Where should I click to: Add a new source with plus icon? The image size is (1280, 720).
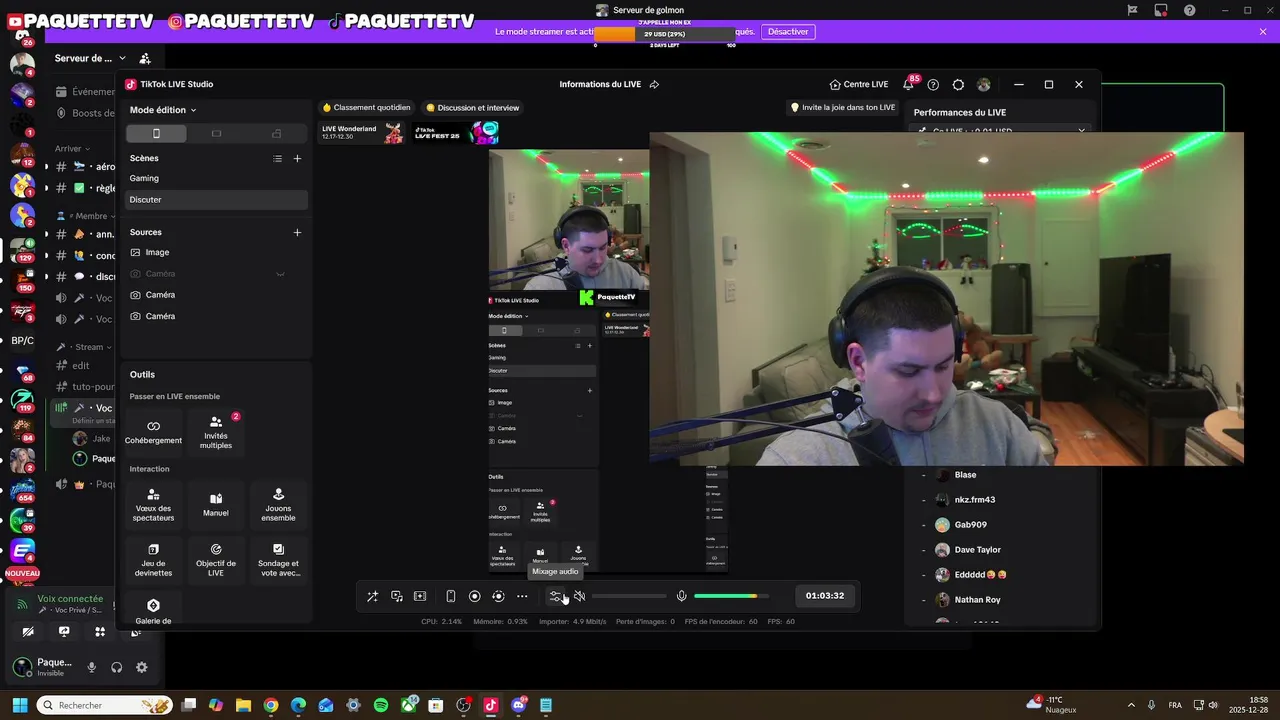point(297,232)
